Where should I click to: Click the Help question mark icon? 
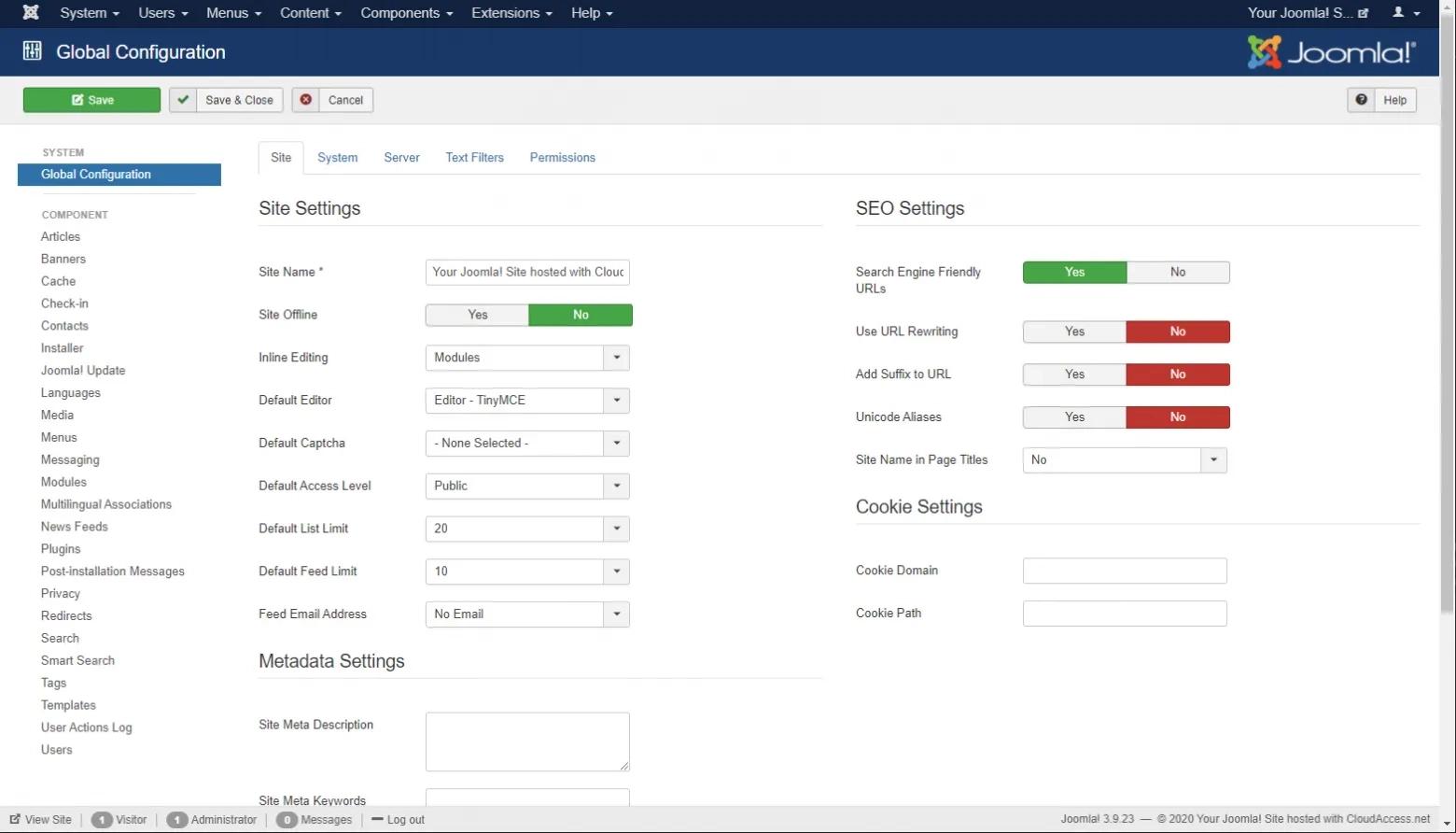[x=1361, y=100]
